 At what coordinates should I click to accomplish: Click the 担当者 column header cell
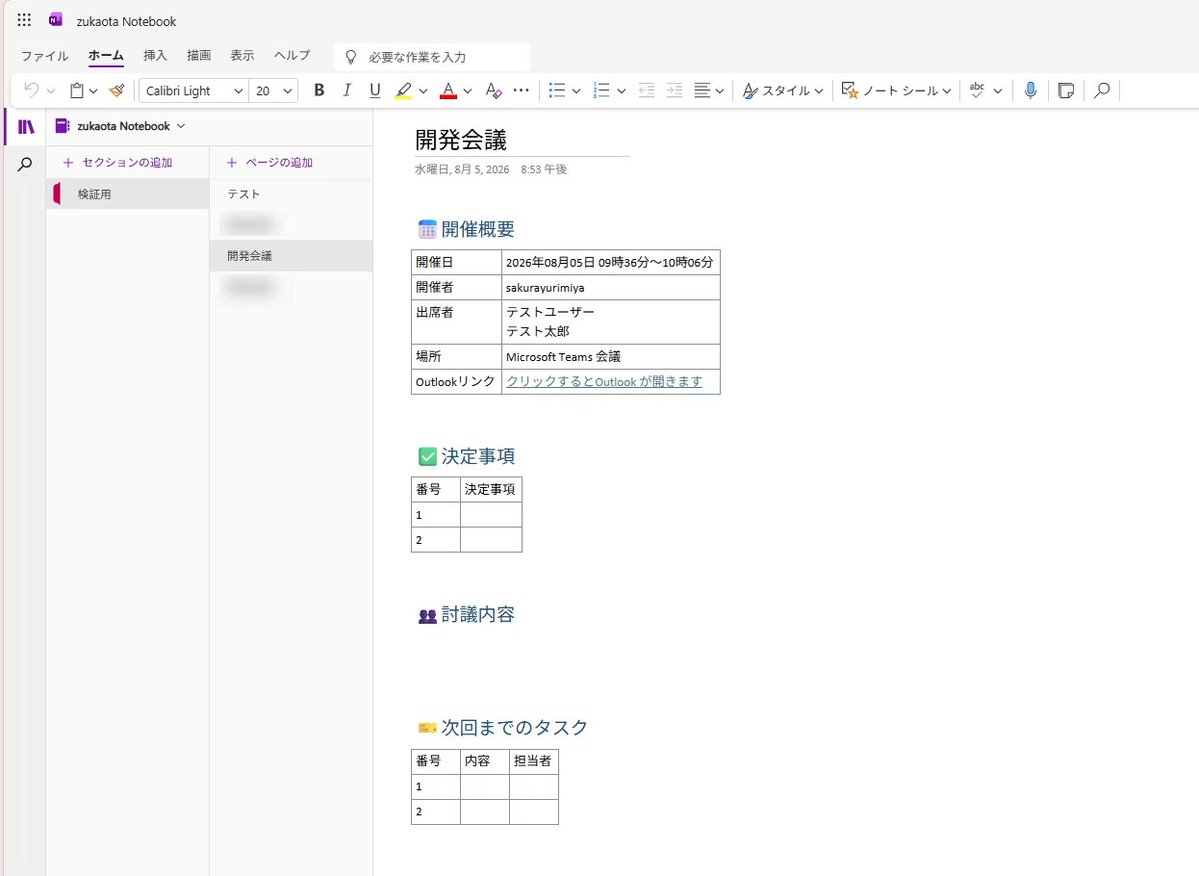[534, 761]
